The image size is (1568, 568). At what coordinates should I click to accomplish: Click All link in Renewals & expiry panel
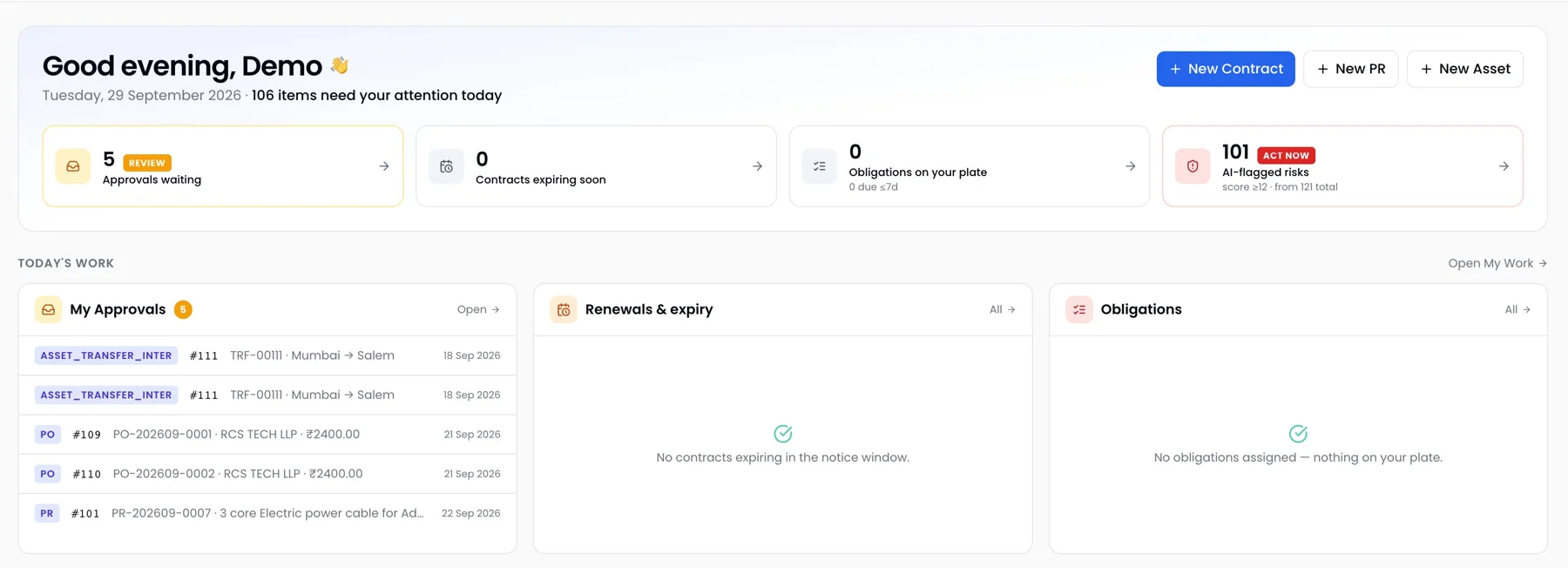(x=1003, y=309)
